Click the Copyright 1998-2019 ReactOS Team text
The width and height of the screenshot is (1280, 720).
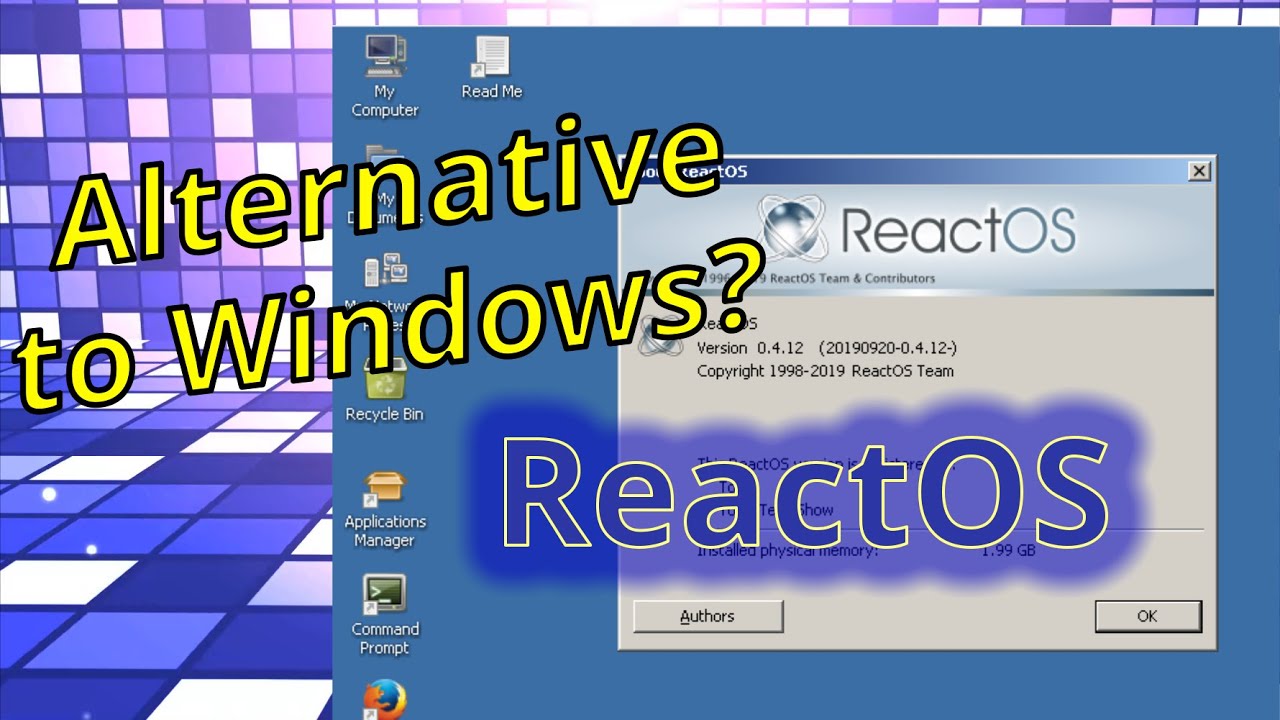(825, 371)
